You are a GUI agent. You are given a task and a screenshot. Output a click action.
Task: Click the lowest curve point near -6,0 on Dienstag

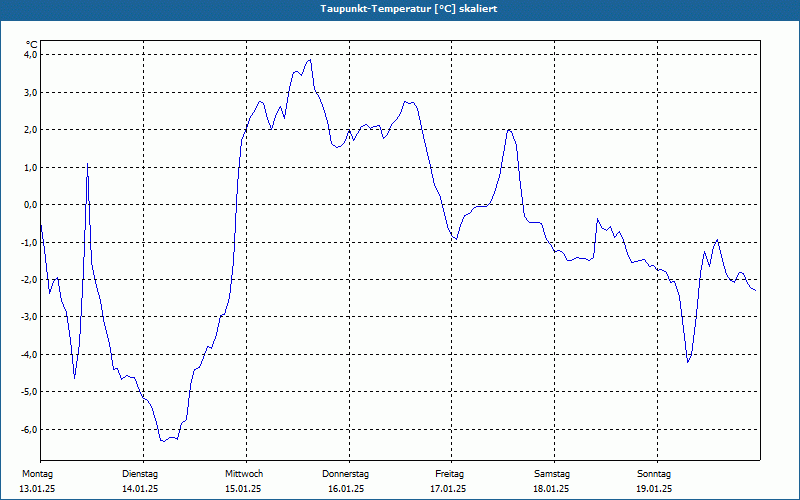click(x=163, y=441)
